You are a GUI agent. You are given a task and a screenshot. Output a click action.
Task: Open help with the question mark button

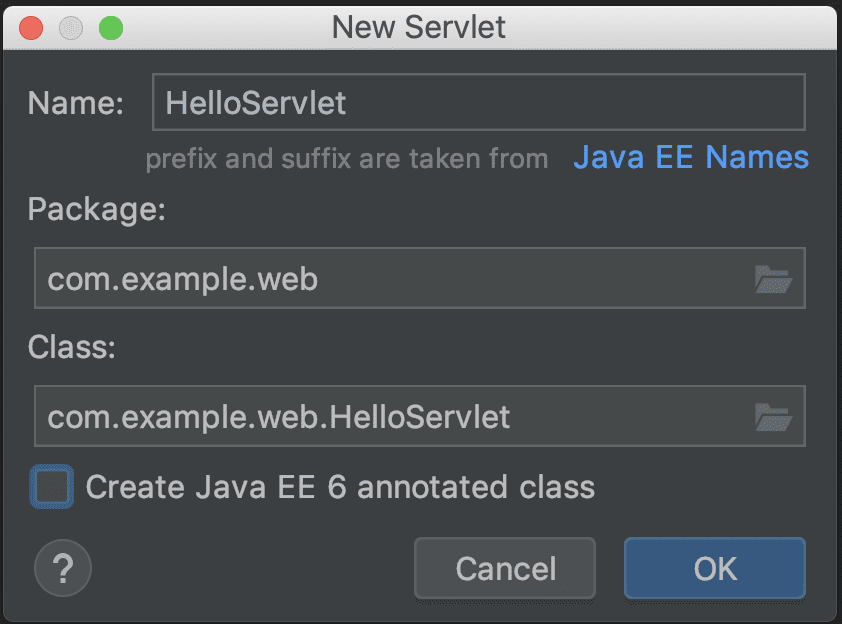pyautogui.click(x=63, y=568)
